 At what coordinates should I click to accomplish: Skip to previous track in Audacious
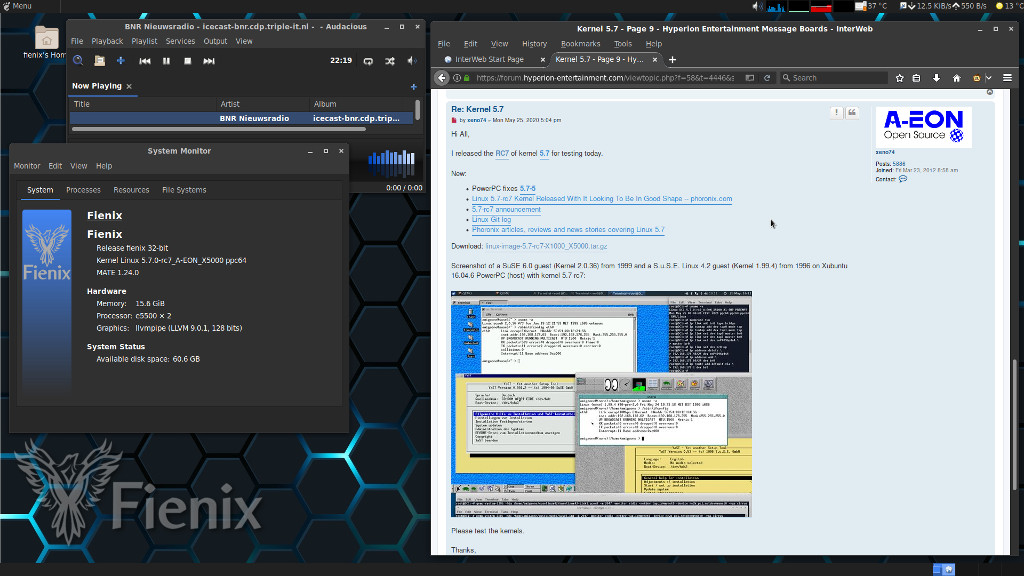(145, 61)
